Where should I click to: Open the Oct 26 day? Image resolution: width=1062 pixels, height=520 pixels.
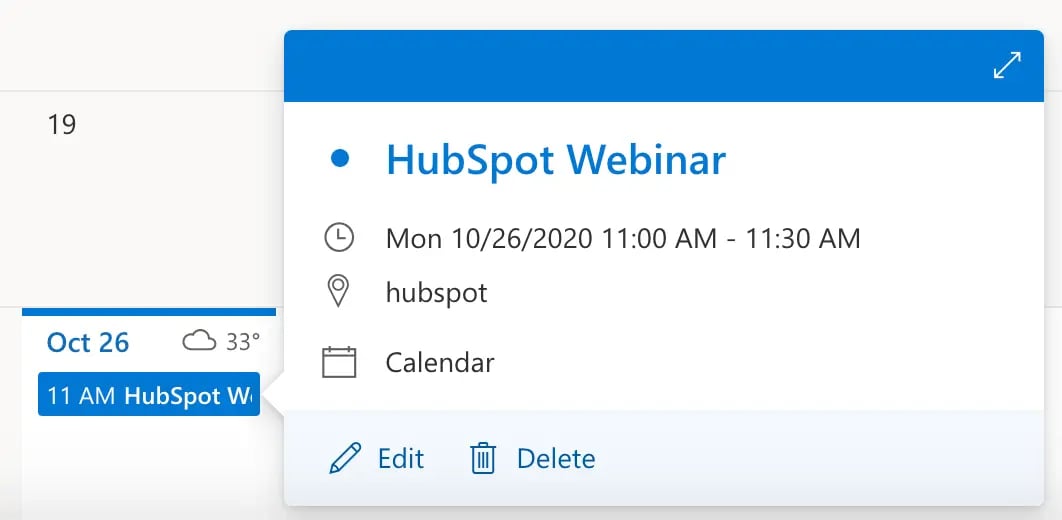(88, 342)
